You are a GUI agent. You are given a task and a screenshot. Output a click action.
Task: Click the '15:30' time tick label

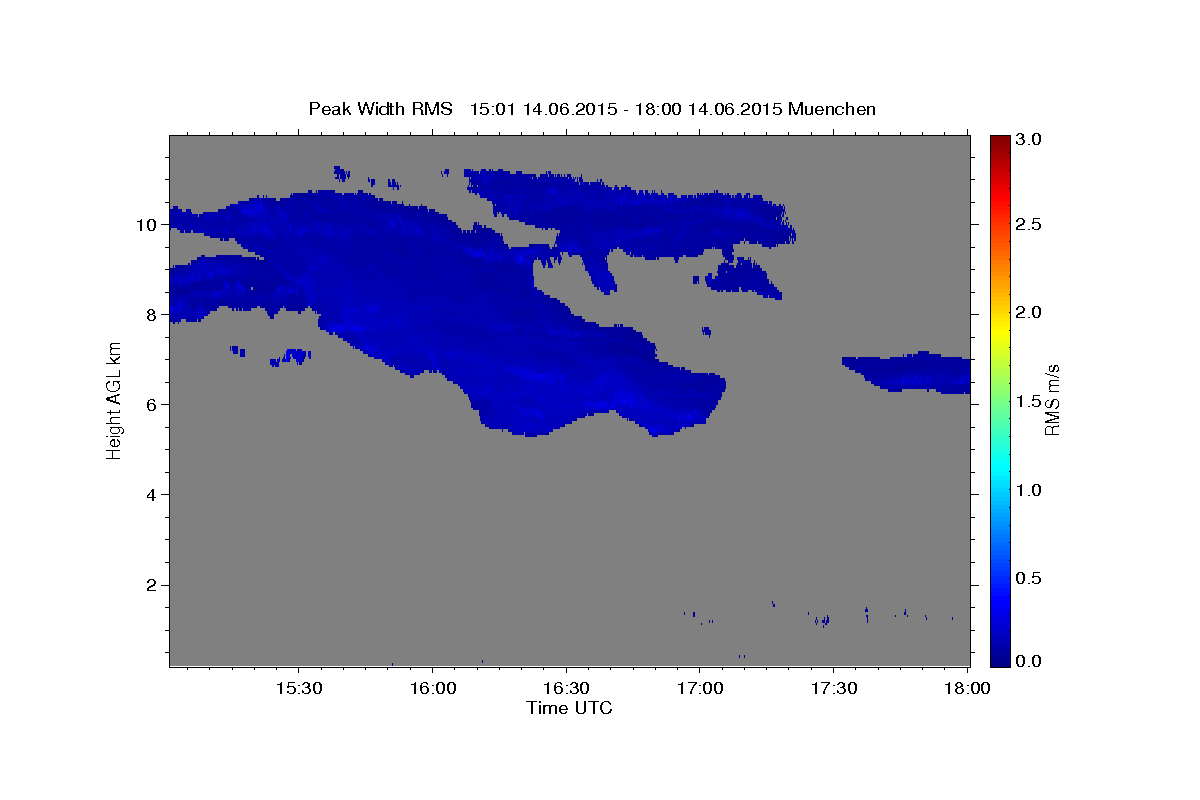(299, 689)
